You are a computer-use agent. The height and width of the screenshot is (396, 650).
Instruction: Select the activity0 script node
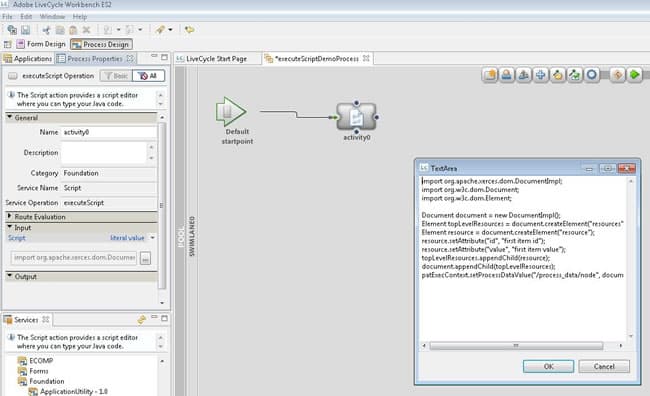click(356, 117)
